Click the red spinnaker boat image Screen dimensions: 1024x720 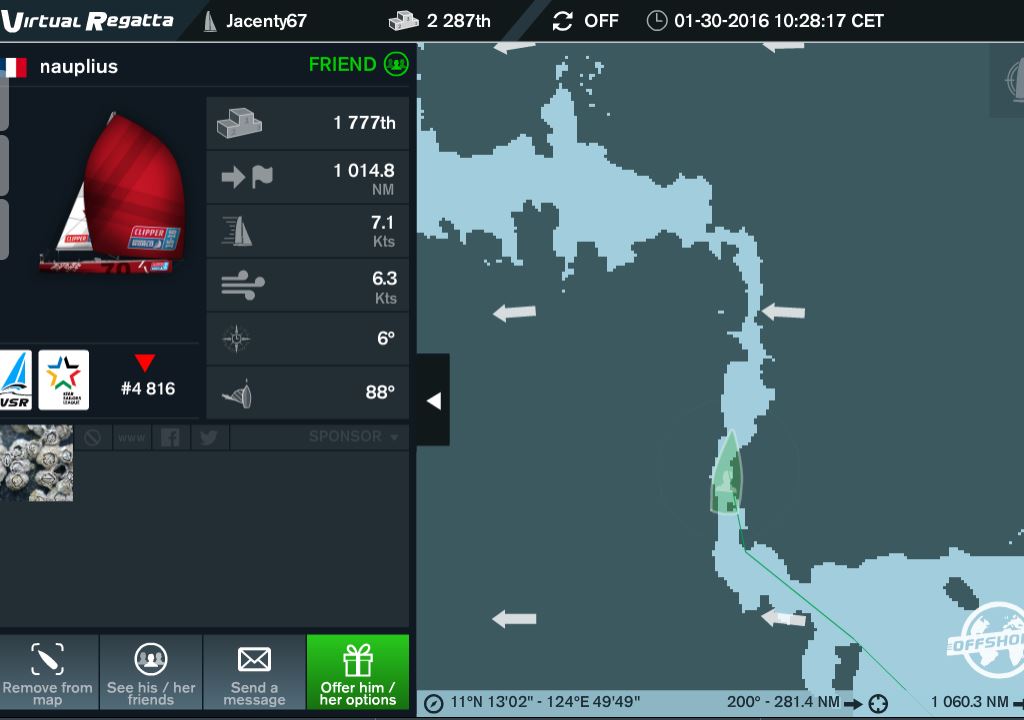tap(114, 193)
